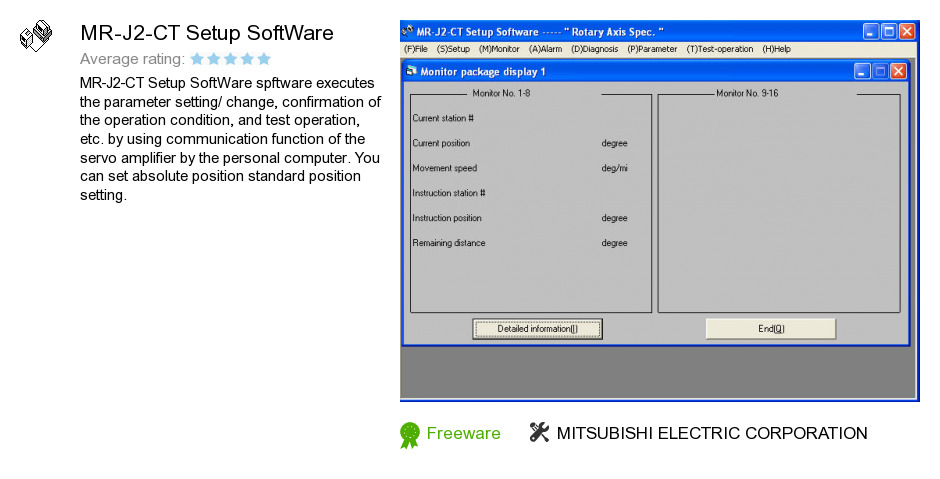Click the green Freeware ribbon badge icon
This screenshot has width=940, height=479.
410,435
